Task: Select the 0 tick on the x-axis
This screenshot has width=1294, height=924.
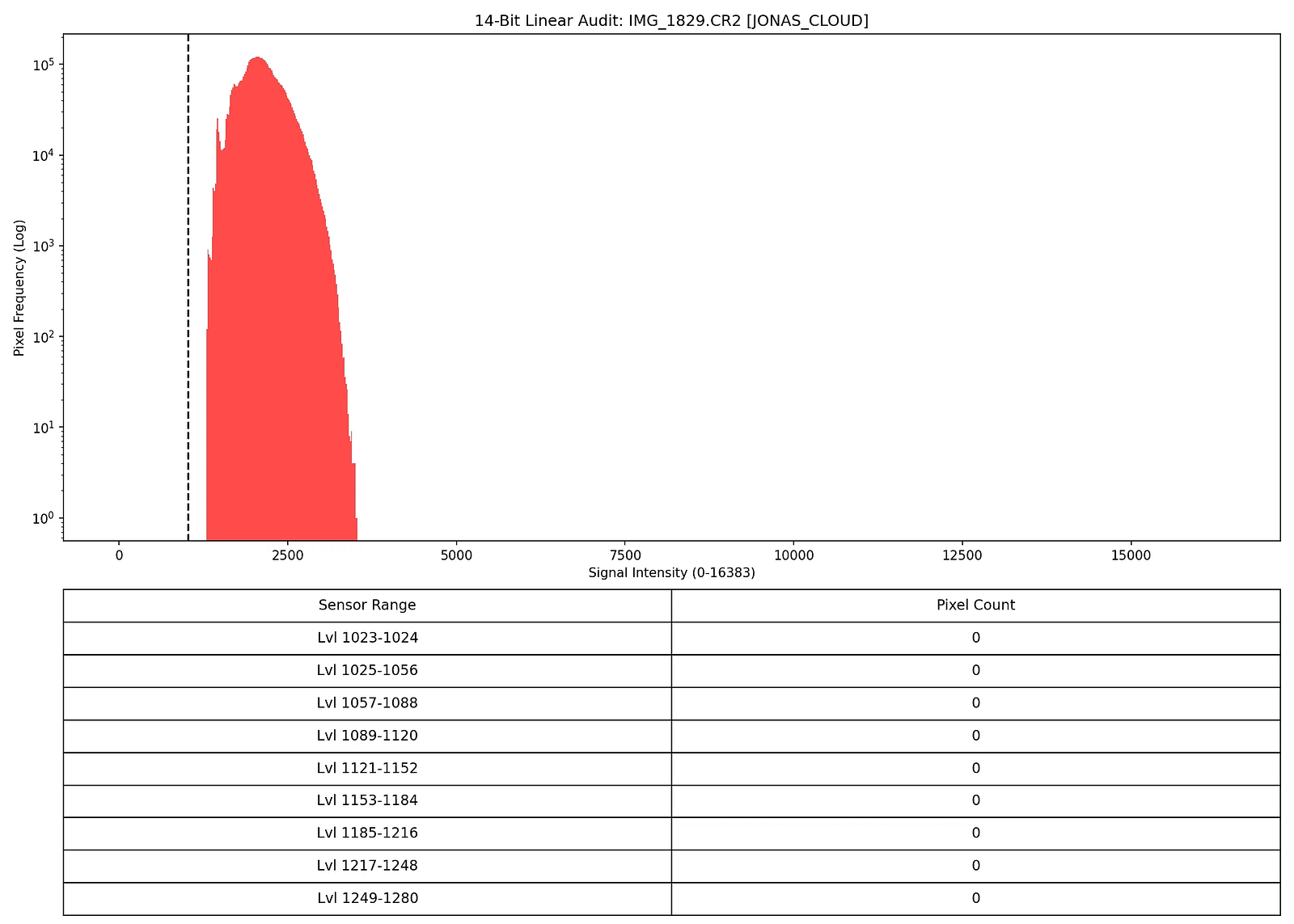Action: click(x=118, y=555)
